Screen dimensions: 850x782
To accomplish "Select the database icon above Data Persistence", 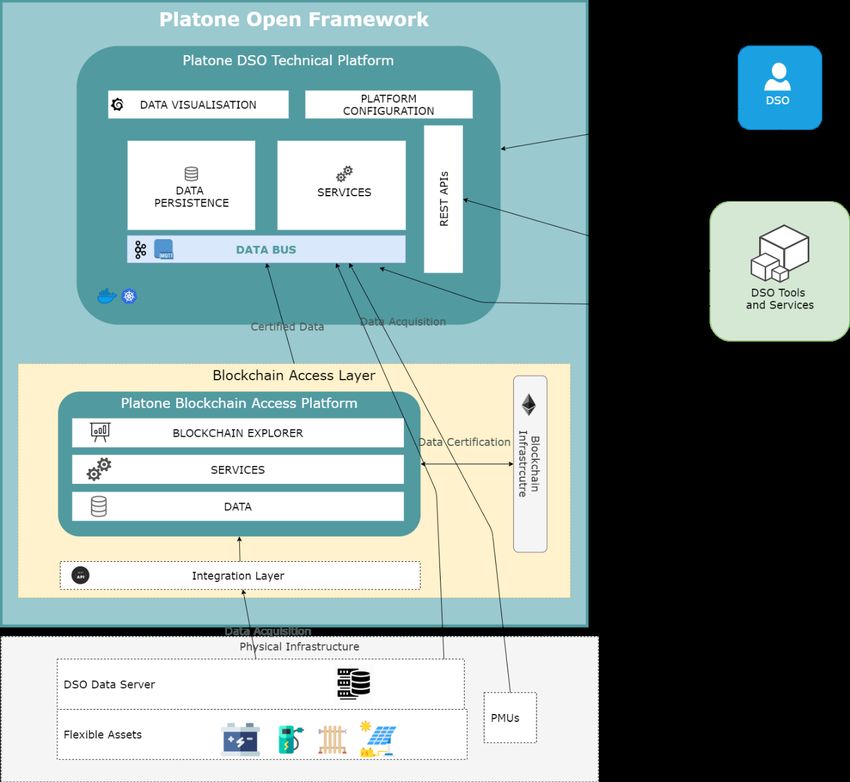I will 191,174.
